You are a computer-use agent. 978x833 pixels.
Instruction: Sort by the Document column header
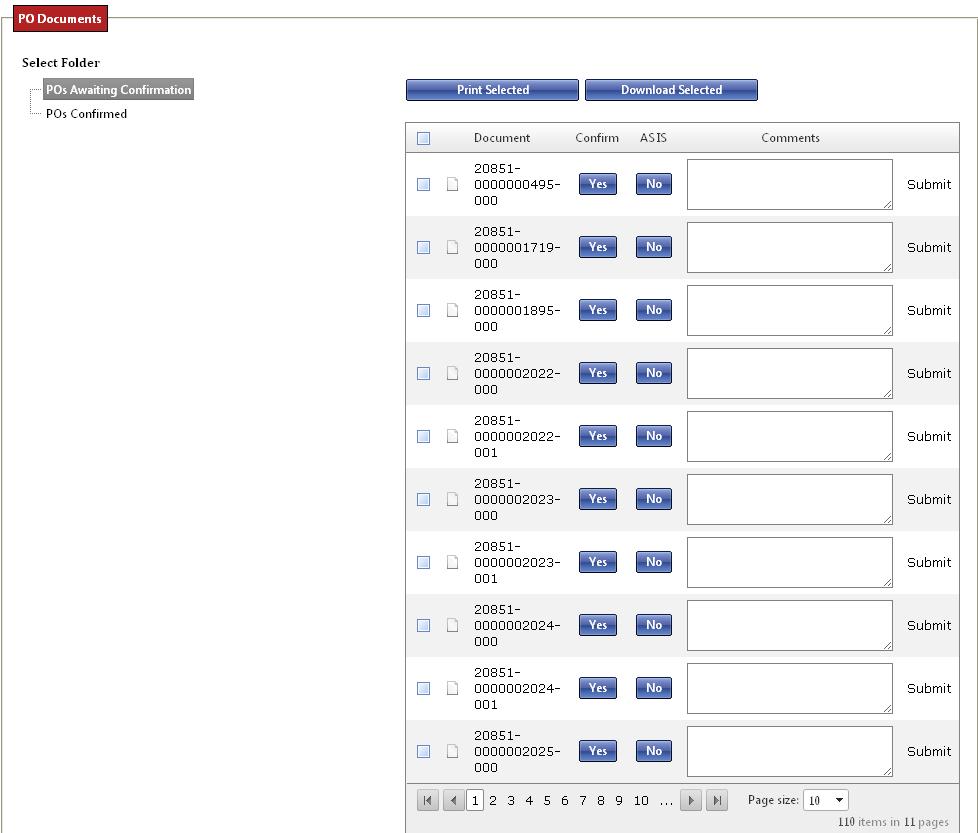(x=501, y=138)
